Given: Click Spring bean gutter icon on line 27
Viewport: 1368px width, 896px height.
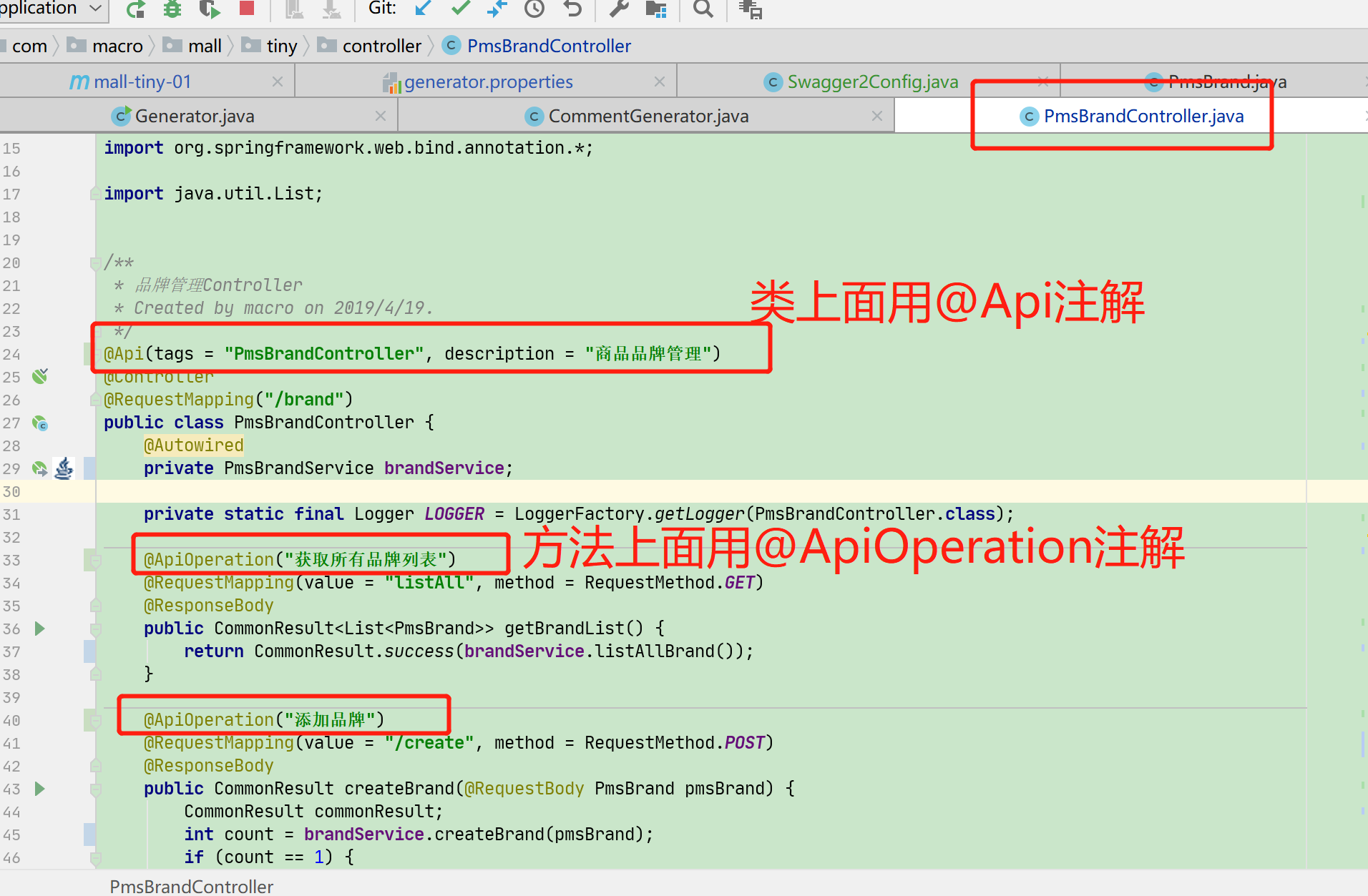Looking at the screenshot, I should click(40, 423).
